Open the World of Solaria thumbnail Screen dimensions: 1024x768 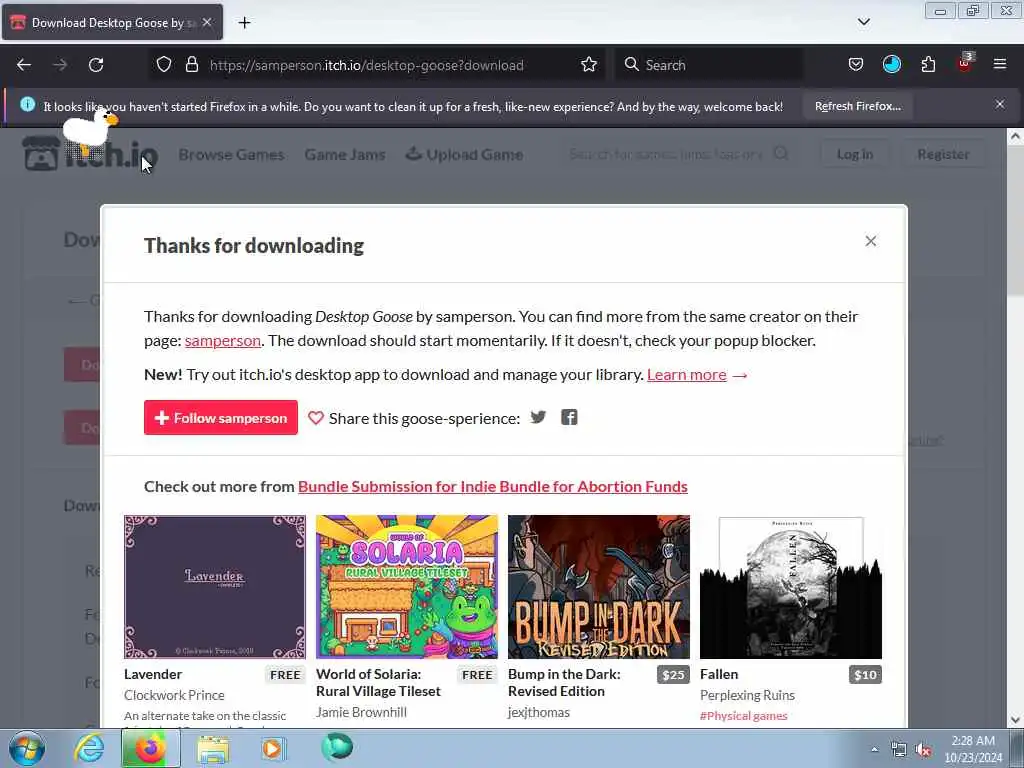[x=407, y=586]
